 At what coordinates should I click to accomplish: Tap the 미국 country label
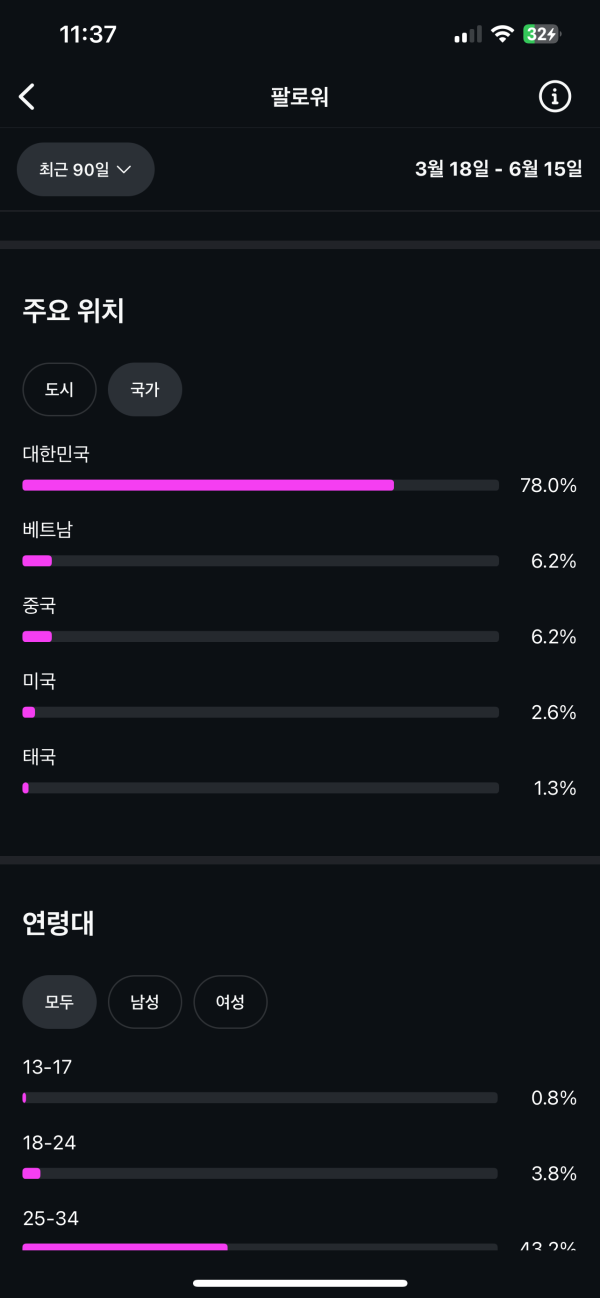point(39,681)
